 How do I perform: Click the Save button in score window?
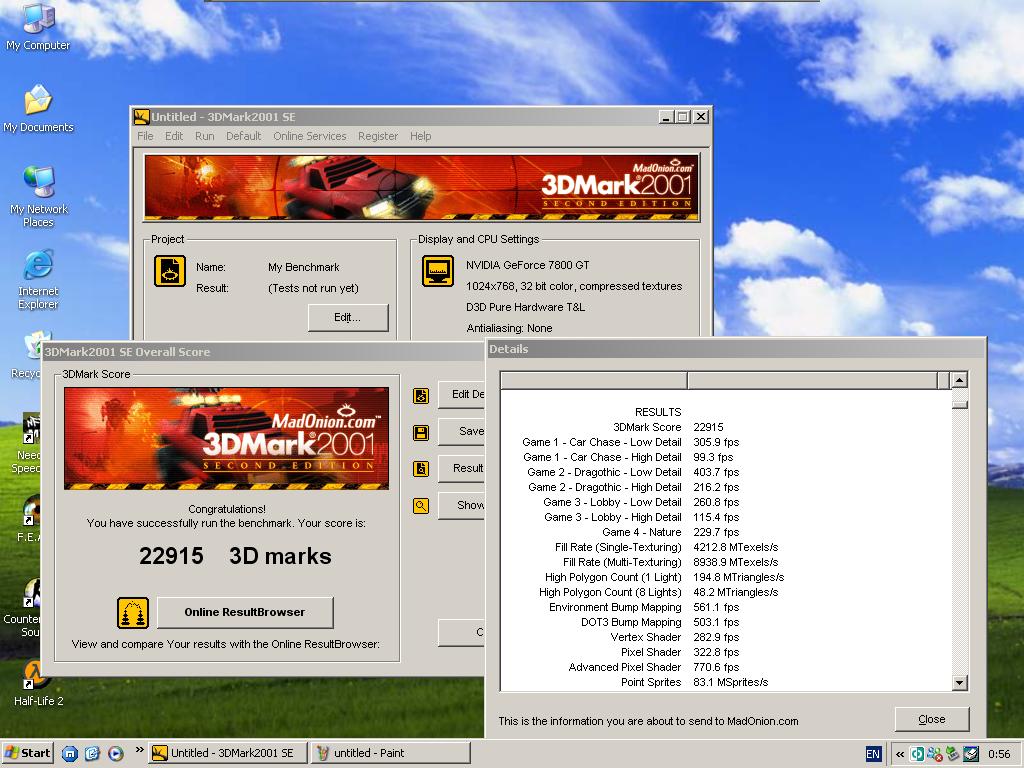(462, 431)
